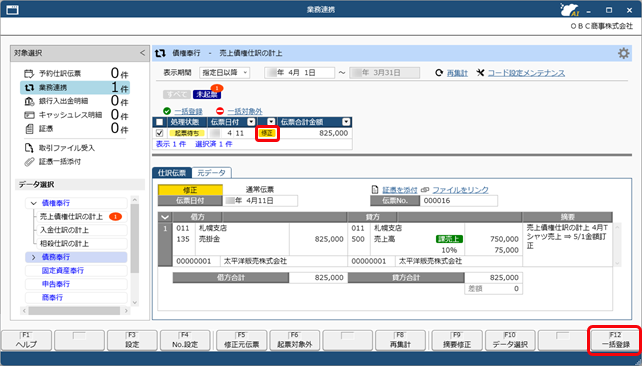Click the green 課売上 tax tag
This screenshot has width=642, height=366.
[x=449, y=239]
